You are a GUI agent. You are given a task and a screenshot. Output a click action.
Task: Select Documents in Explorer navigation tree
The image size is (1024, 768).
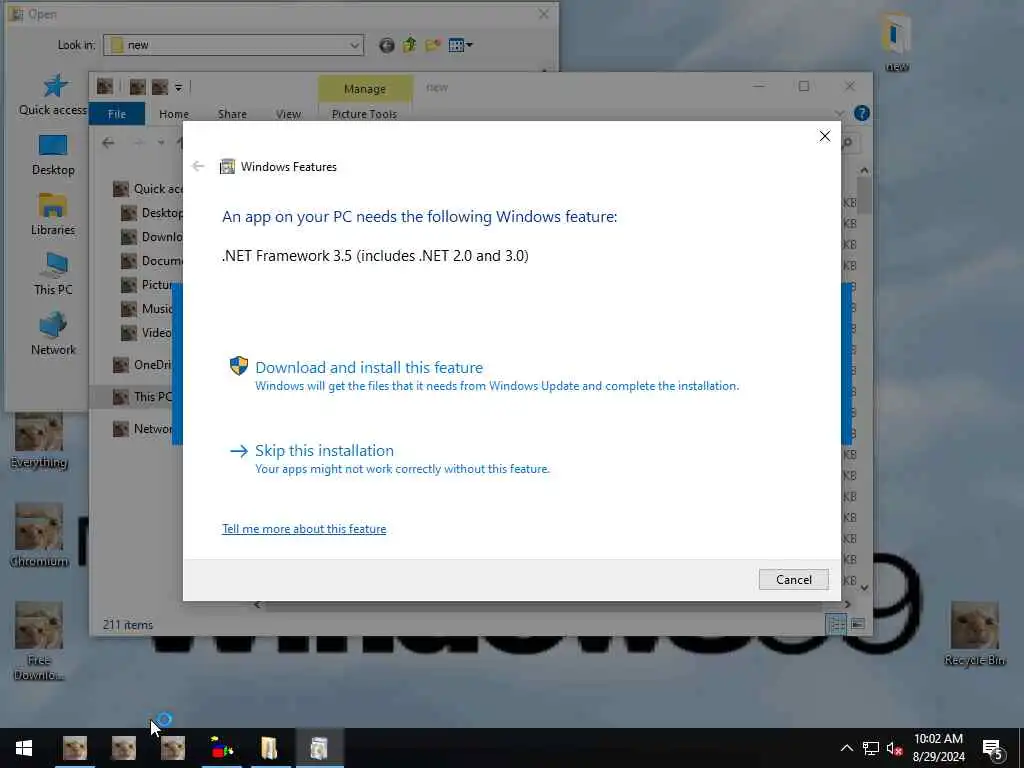[x=152, y=261]
